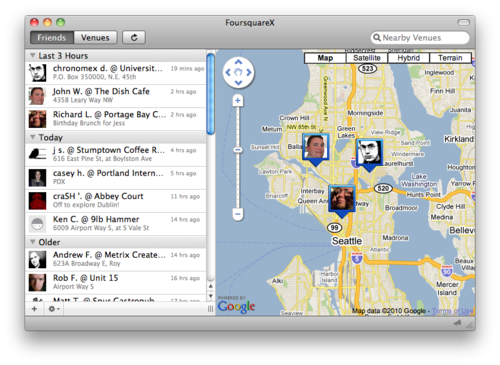Click the 99 highway shield on map

334,228
